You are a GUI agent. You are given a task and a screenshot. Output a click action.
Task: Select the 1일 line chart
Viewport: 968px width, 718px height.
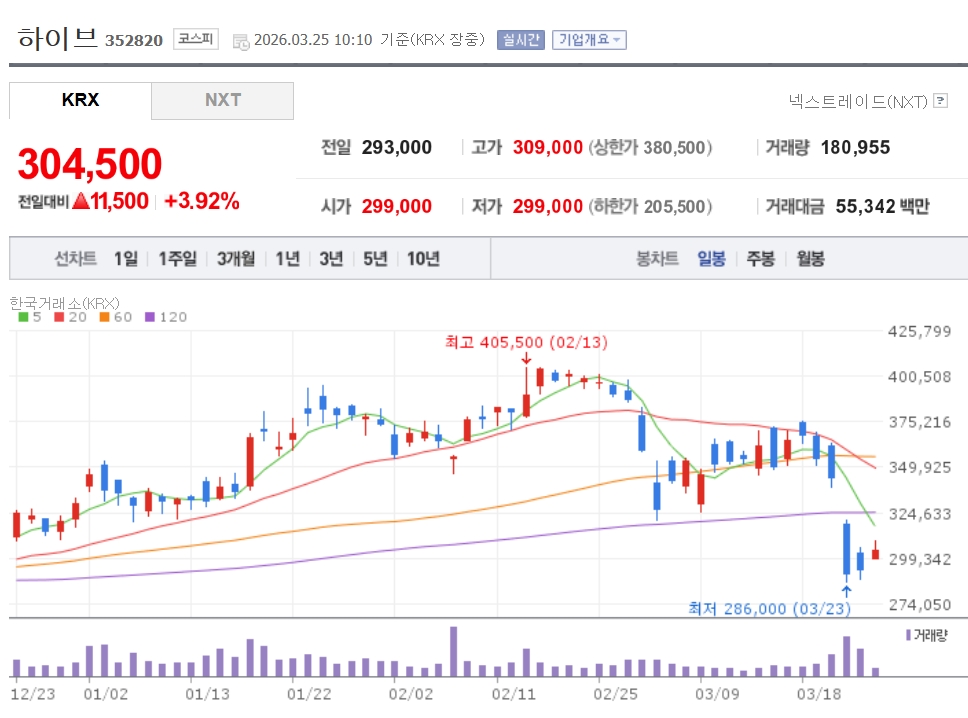[x=126, y=258]
